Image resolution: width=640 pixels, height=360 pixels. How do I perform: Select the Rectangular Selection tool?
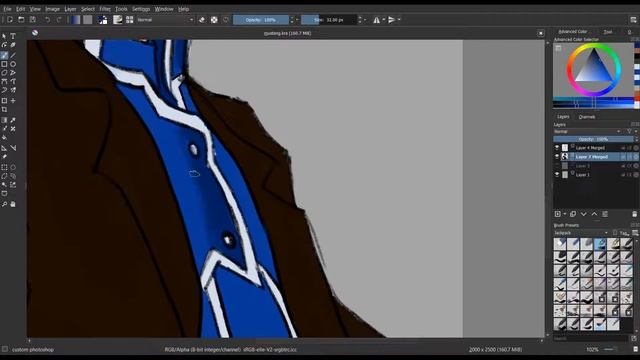coord(4,167)
